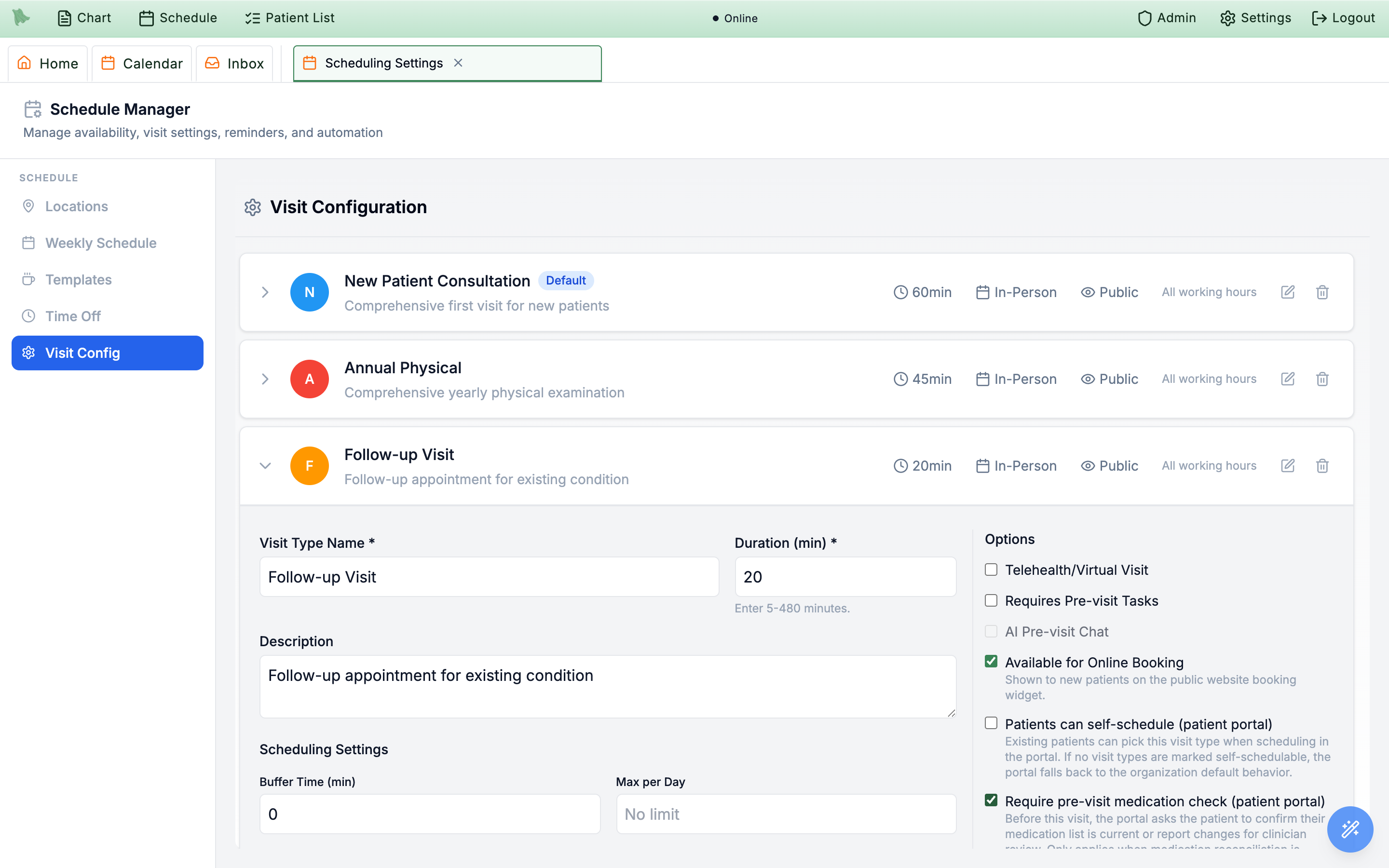Switch to the Inbox tab
Screen dimensions: 1389x868
click(x=234, y=63)
